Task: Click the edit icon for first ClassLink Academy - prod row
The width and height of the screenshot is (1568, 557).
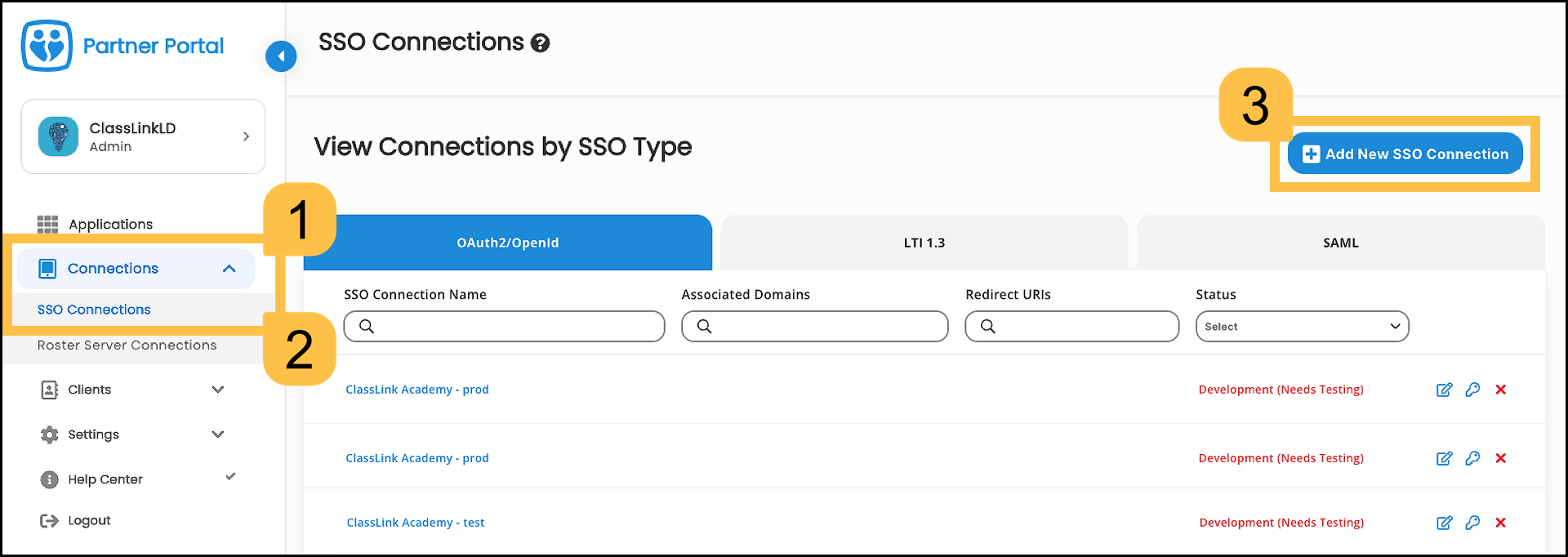Action: click(x=1444, y=390)
